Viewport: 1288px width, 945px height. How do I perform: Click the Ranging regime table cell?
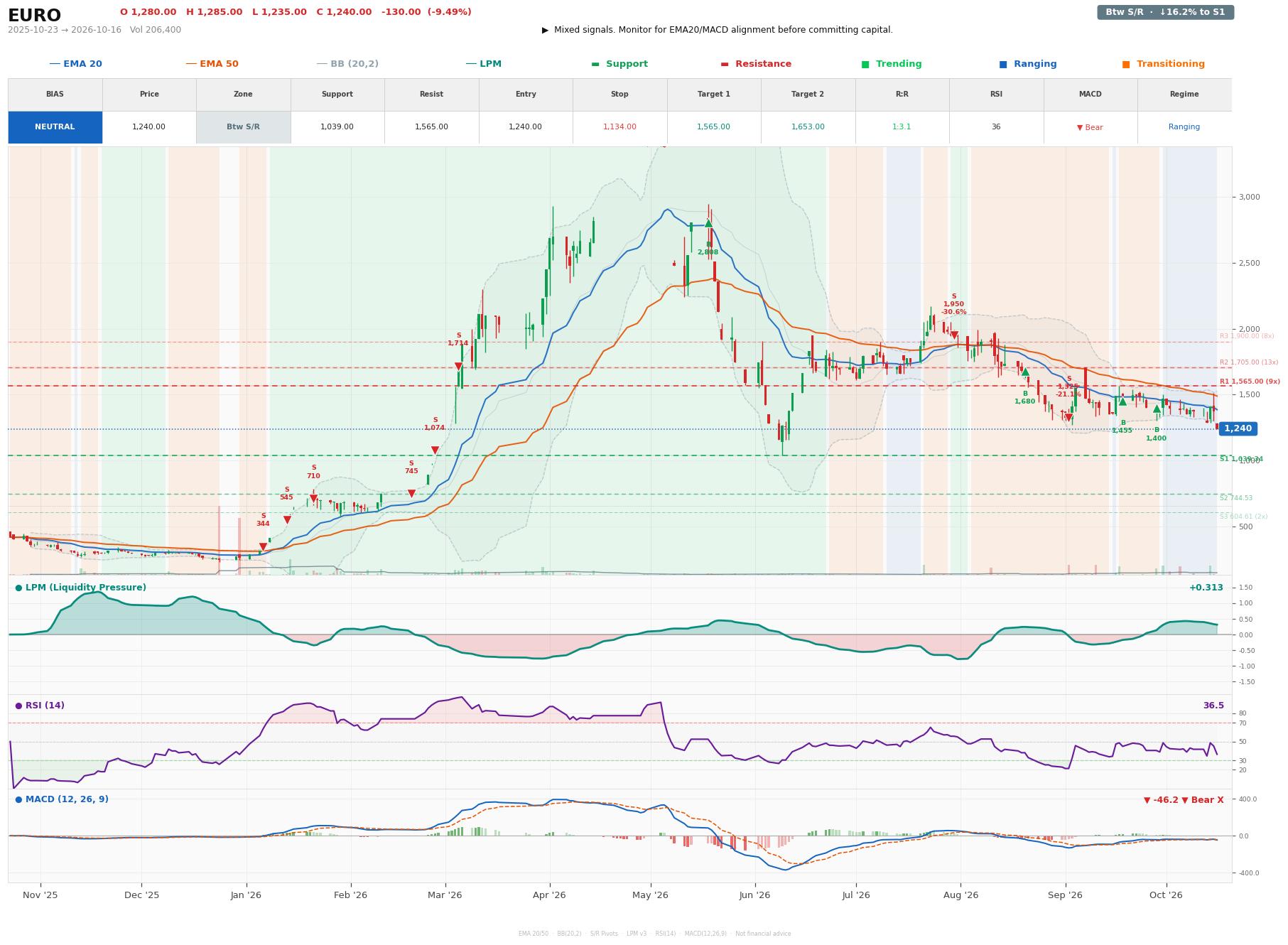1184,127
